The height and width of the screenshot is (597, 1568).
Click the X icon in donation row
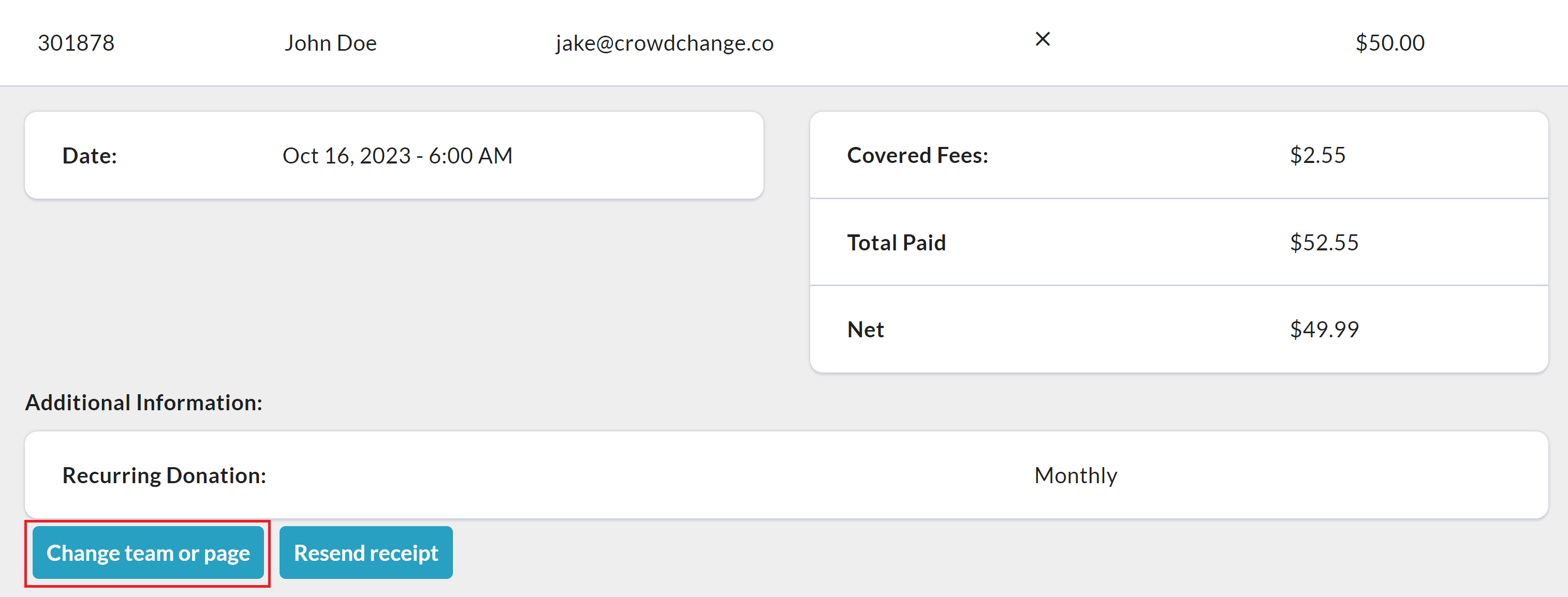(1042, 39)
